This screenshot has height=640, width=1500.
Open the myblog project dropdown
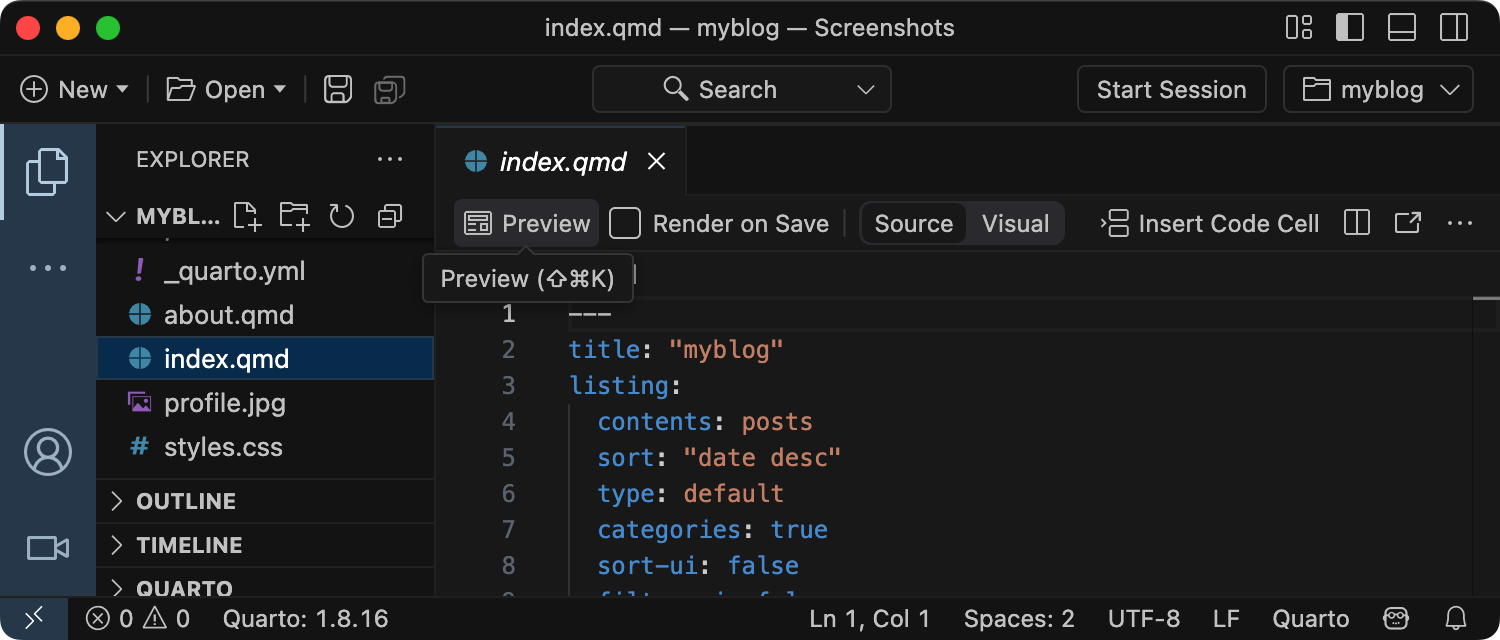[1378, 90]
